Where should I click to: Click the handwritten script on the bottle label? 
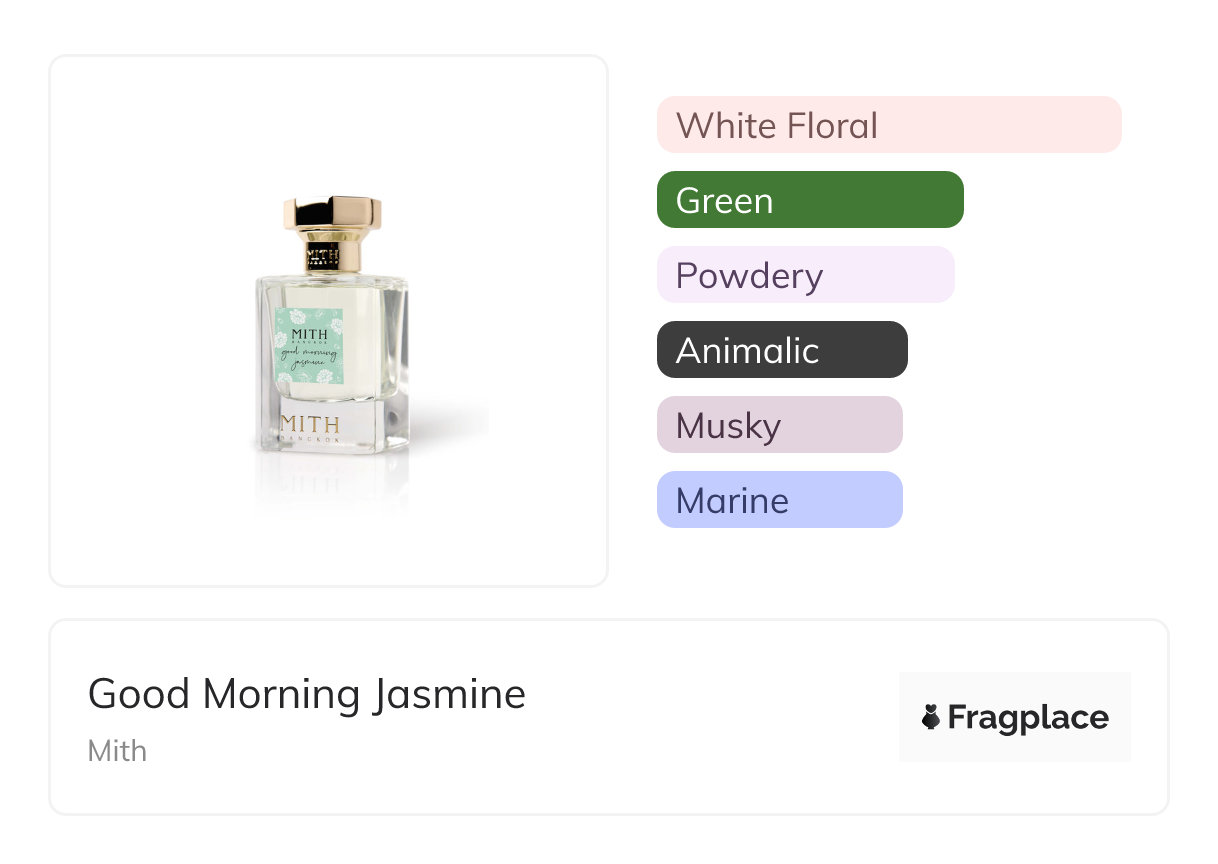click(309, 357)
